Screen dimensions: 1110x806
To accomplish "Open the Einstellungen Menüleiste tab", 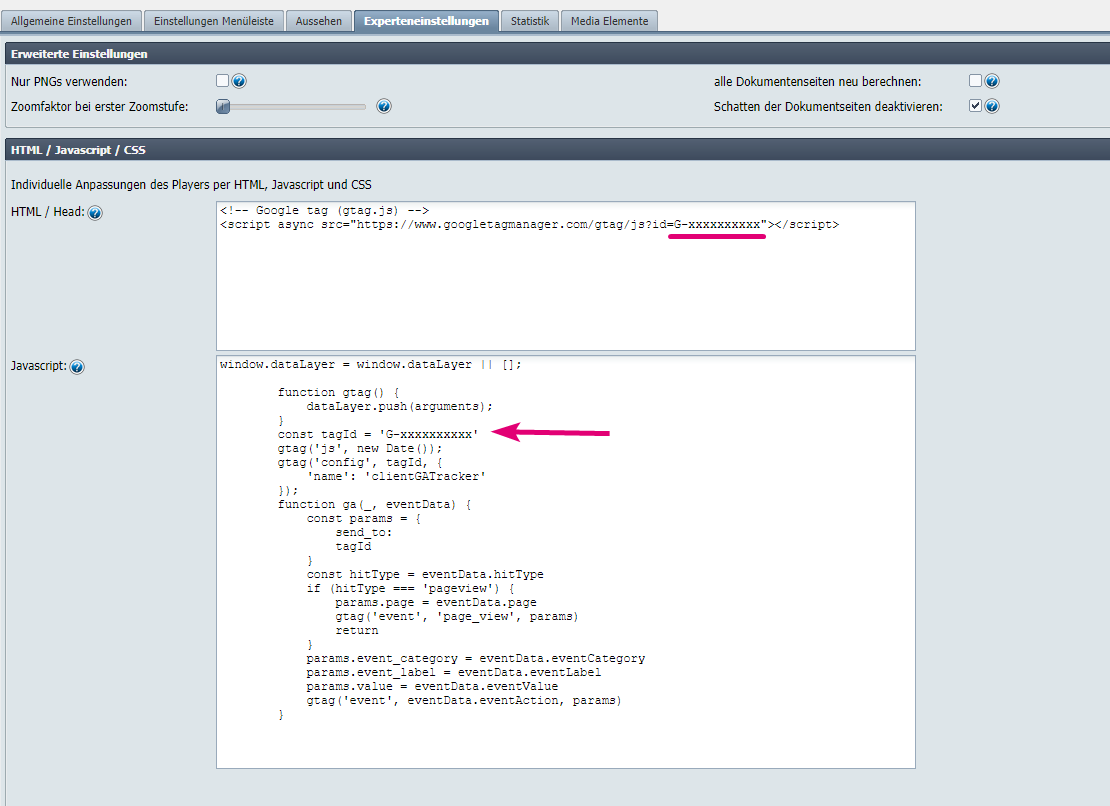I will point(214,21).
